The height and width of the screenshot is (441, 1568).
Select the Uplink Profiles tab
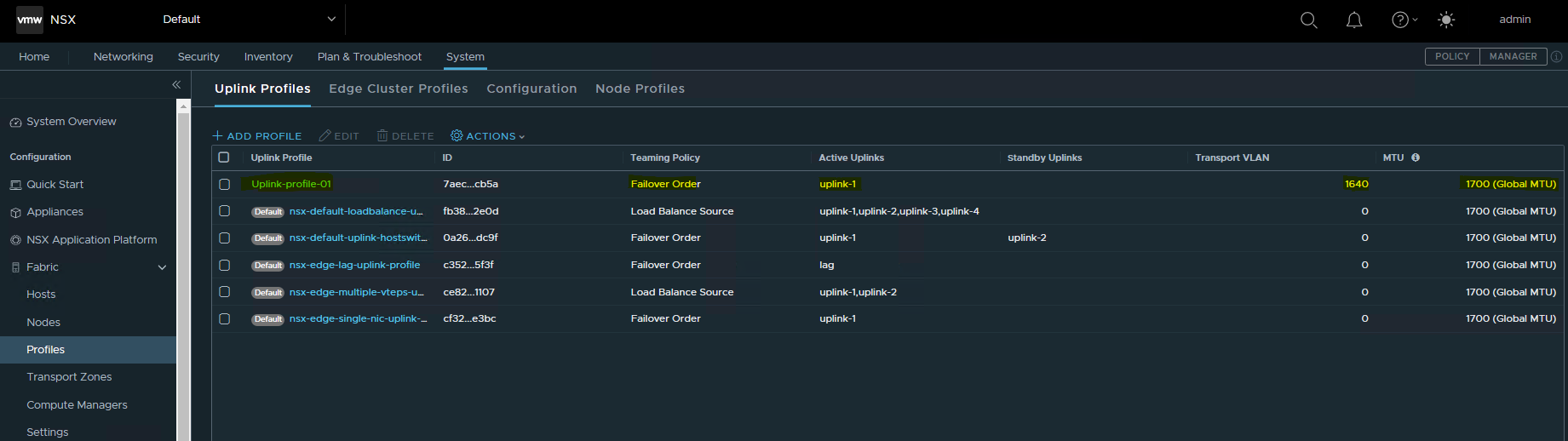click(x=262, y=89)
